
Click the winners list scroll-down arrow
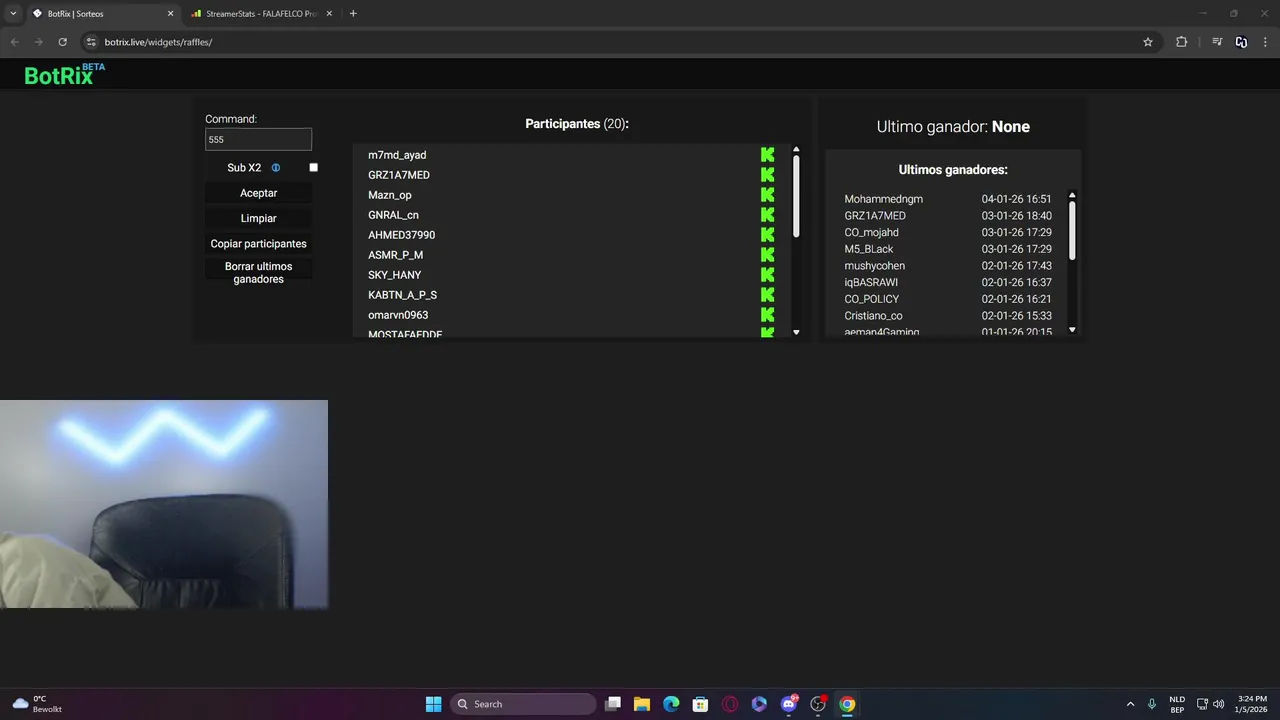click(x=1072, y=330)
